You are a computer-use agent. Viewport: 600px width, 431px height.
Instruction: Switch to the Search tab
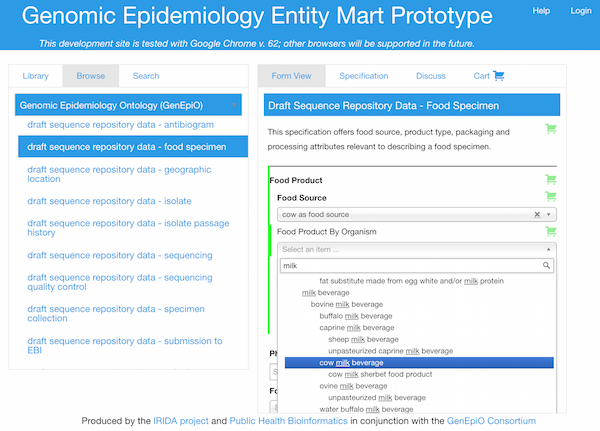coord(146,76)
